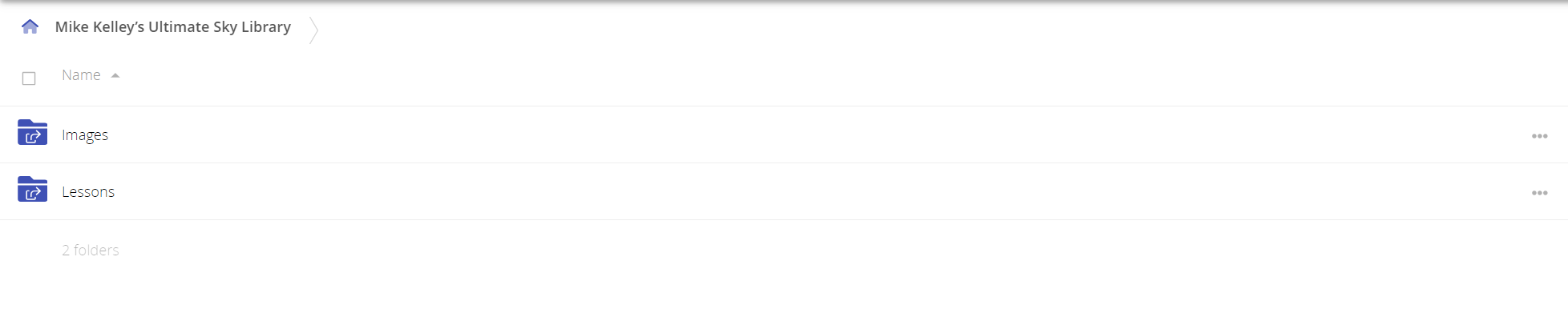Screen dimensions: 1568x321
Task: Open the Lessons folder by its name
Action: click(88, 192)
